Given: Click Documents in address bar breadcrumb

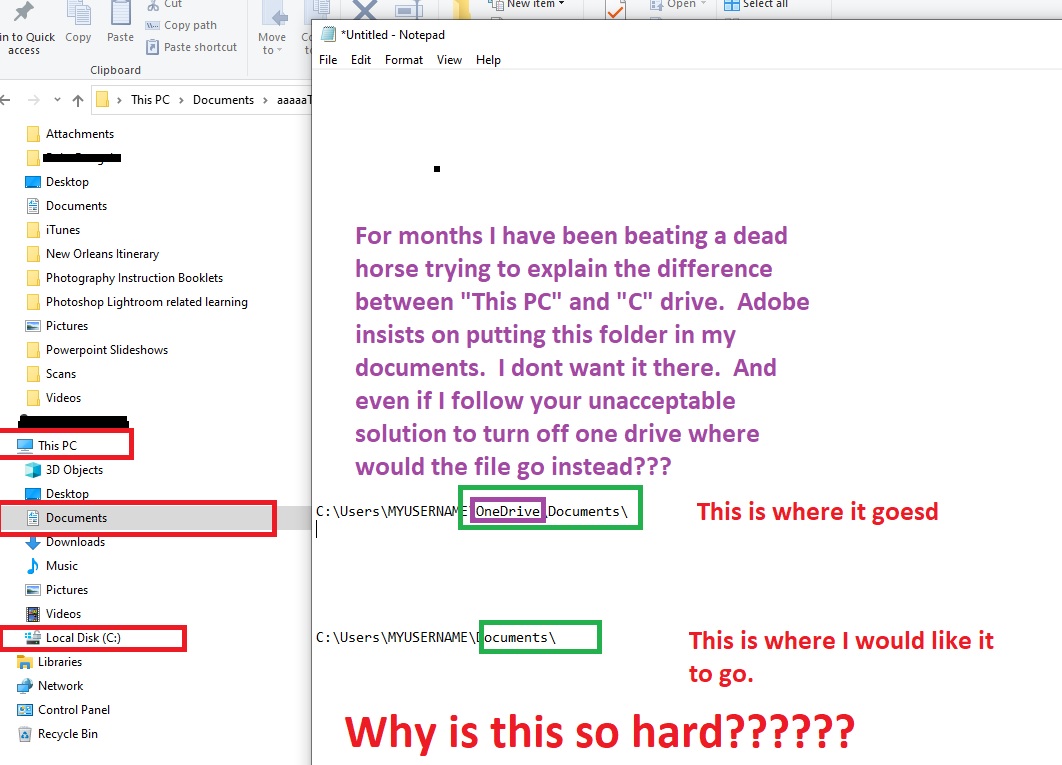Looking at the screenshot, I should [x=224, y=100].
